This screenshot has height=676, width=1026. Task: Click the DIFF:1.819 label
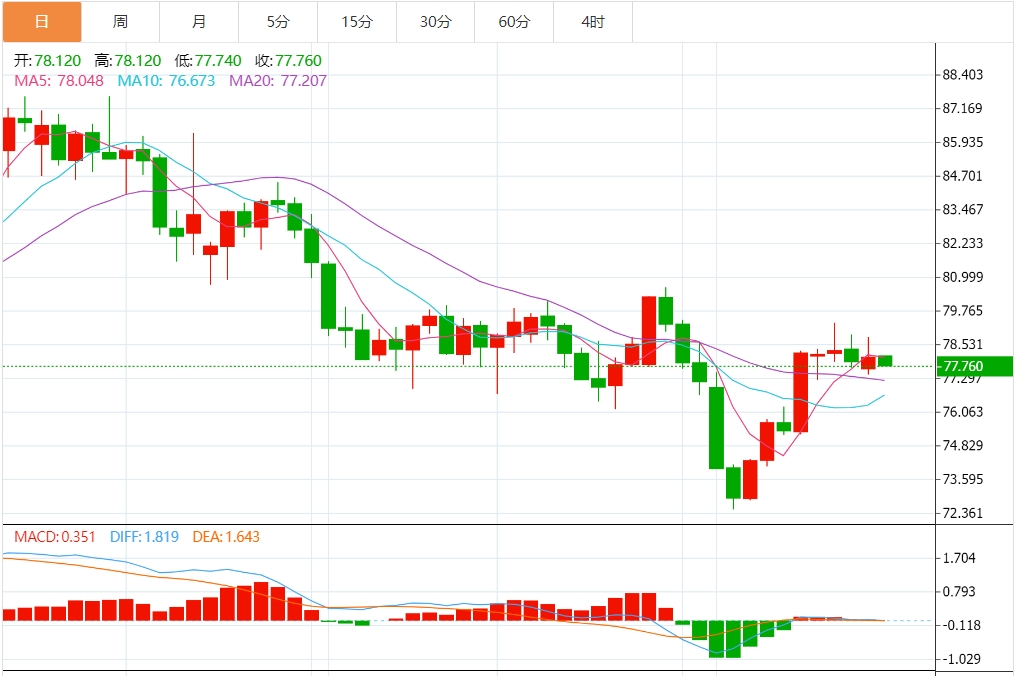click(145, 537)
